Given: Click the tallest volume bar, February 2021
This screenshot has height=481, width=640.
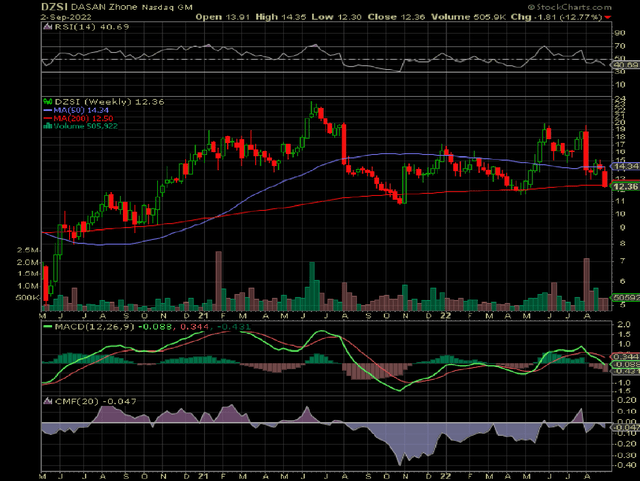Looking at the screenshot, I should point(218,281).
